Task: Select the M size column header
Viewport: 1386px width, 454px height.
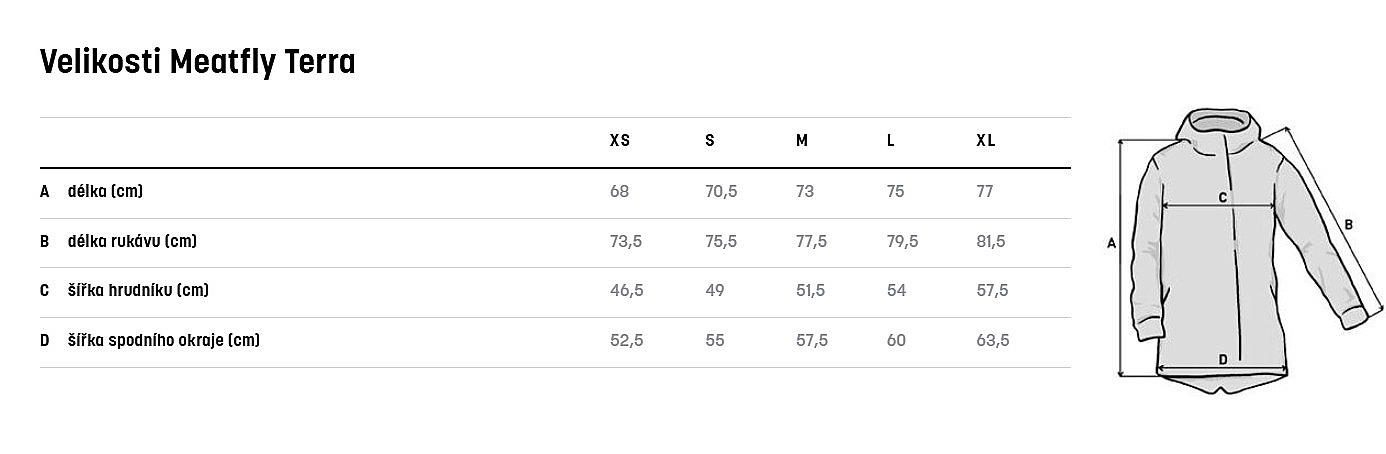Action: point(802,141)
